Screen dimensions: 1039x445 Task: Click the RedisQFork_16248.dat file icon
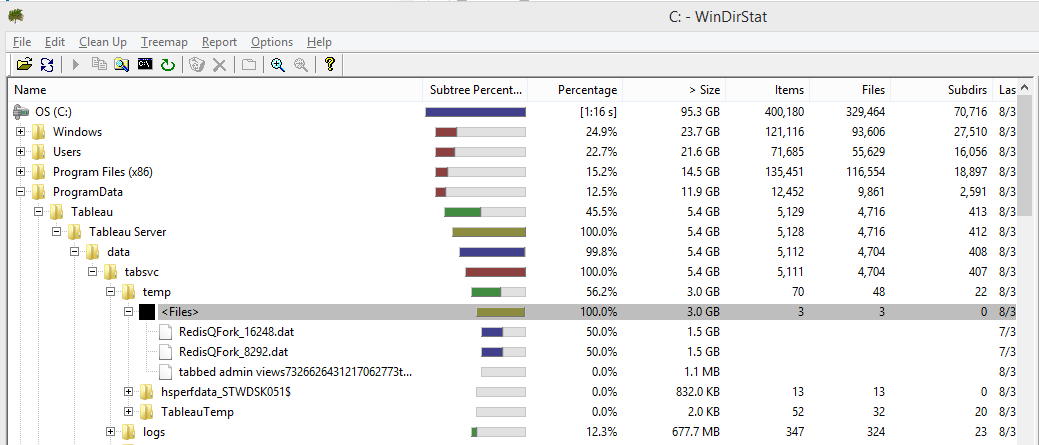[165, 332]
